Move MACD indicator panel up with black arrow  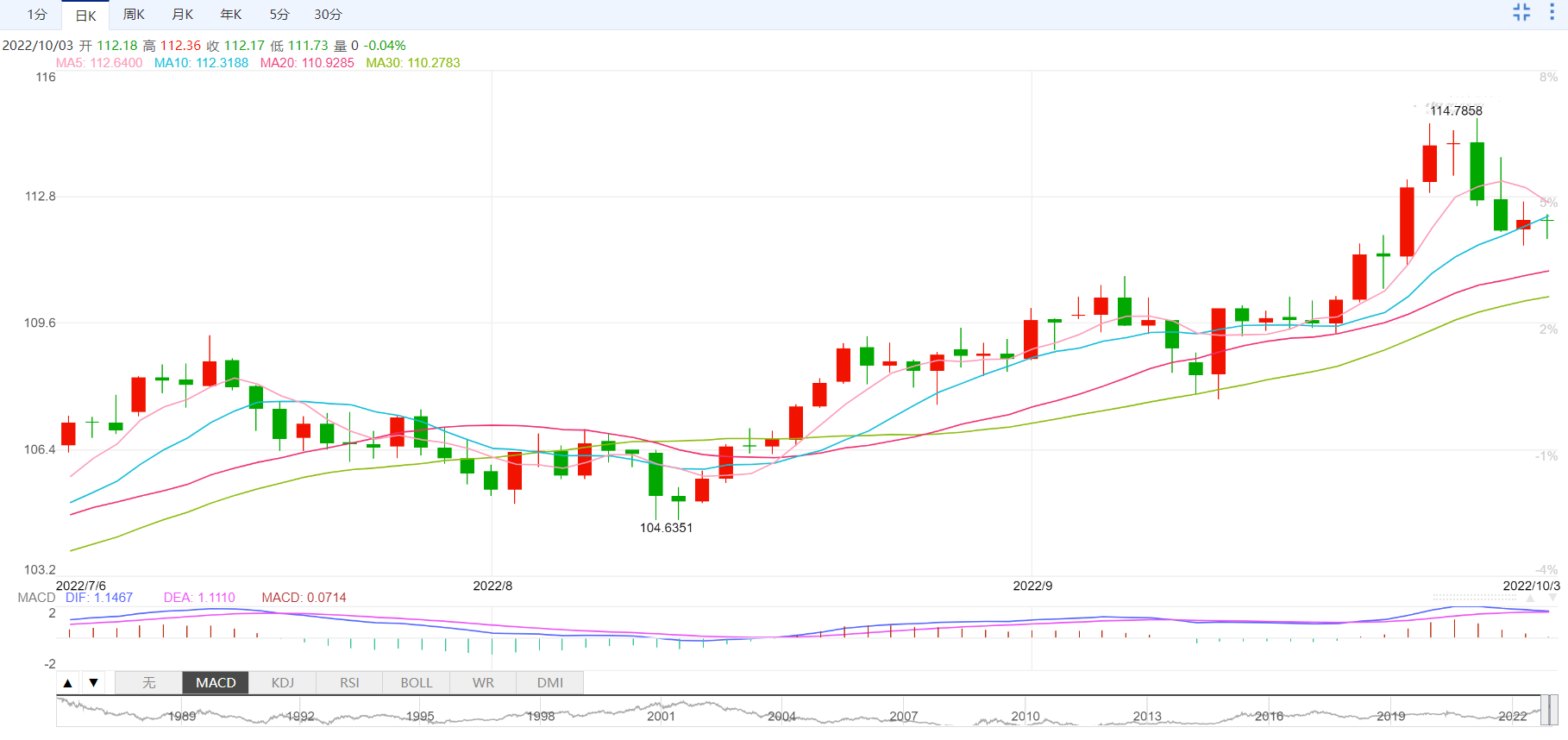[x=67, y=683]
